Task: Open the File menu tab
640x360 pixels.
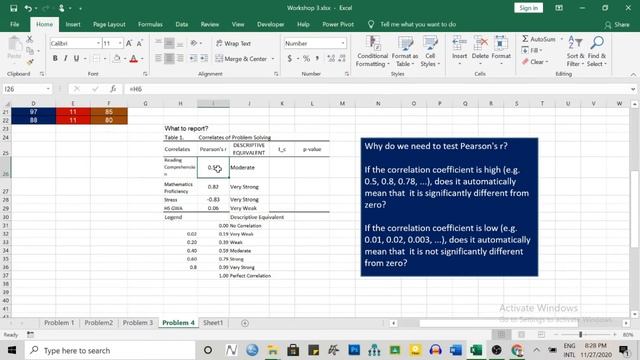Action: (15, 24)
